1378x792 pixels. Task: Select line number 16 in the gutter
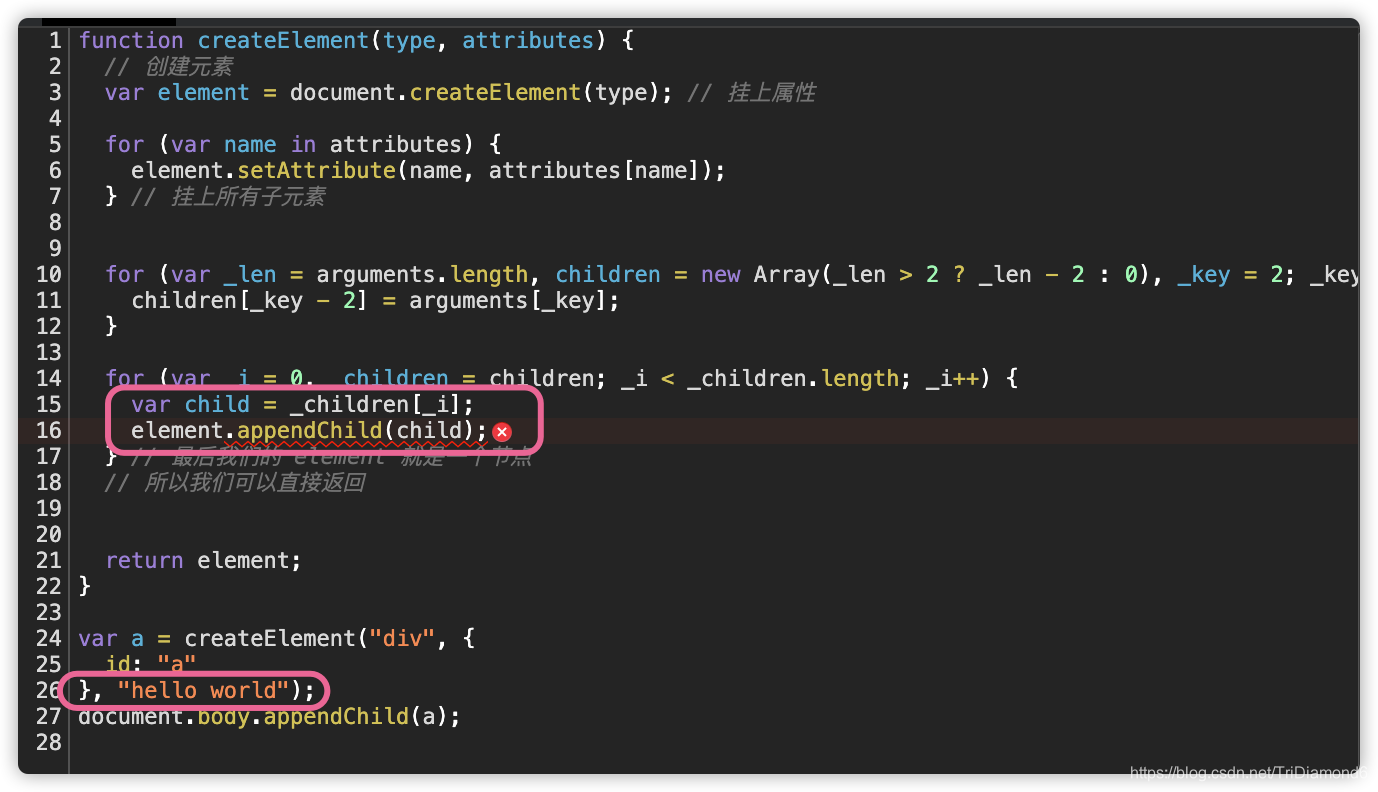tap(48, 430)
